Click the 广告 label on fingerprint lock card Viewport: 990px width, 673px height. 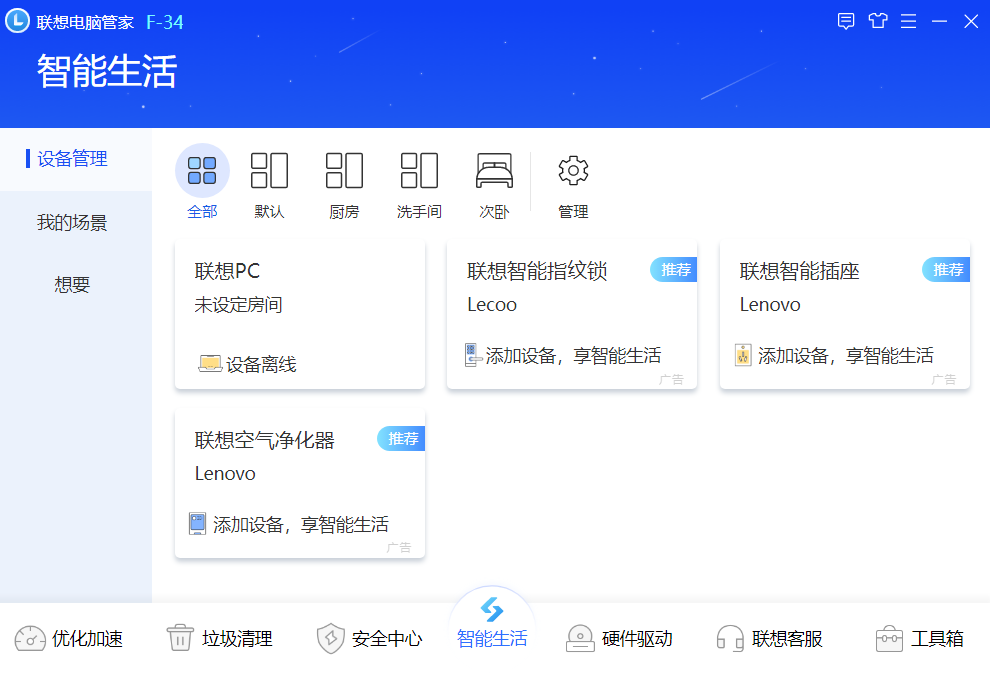pos(671,379)
